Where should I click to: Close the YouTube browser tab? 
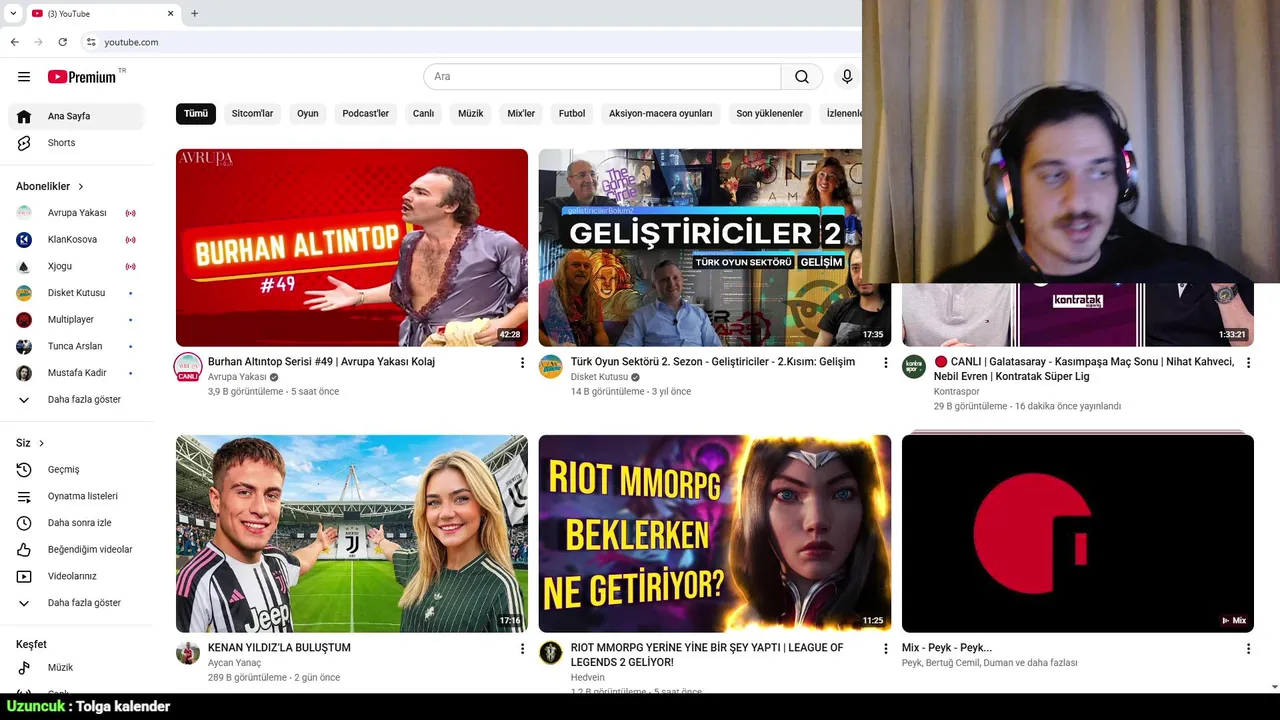click(170, 13)
